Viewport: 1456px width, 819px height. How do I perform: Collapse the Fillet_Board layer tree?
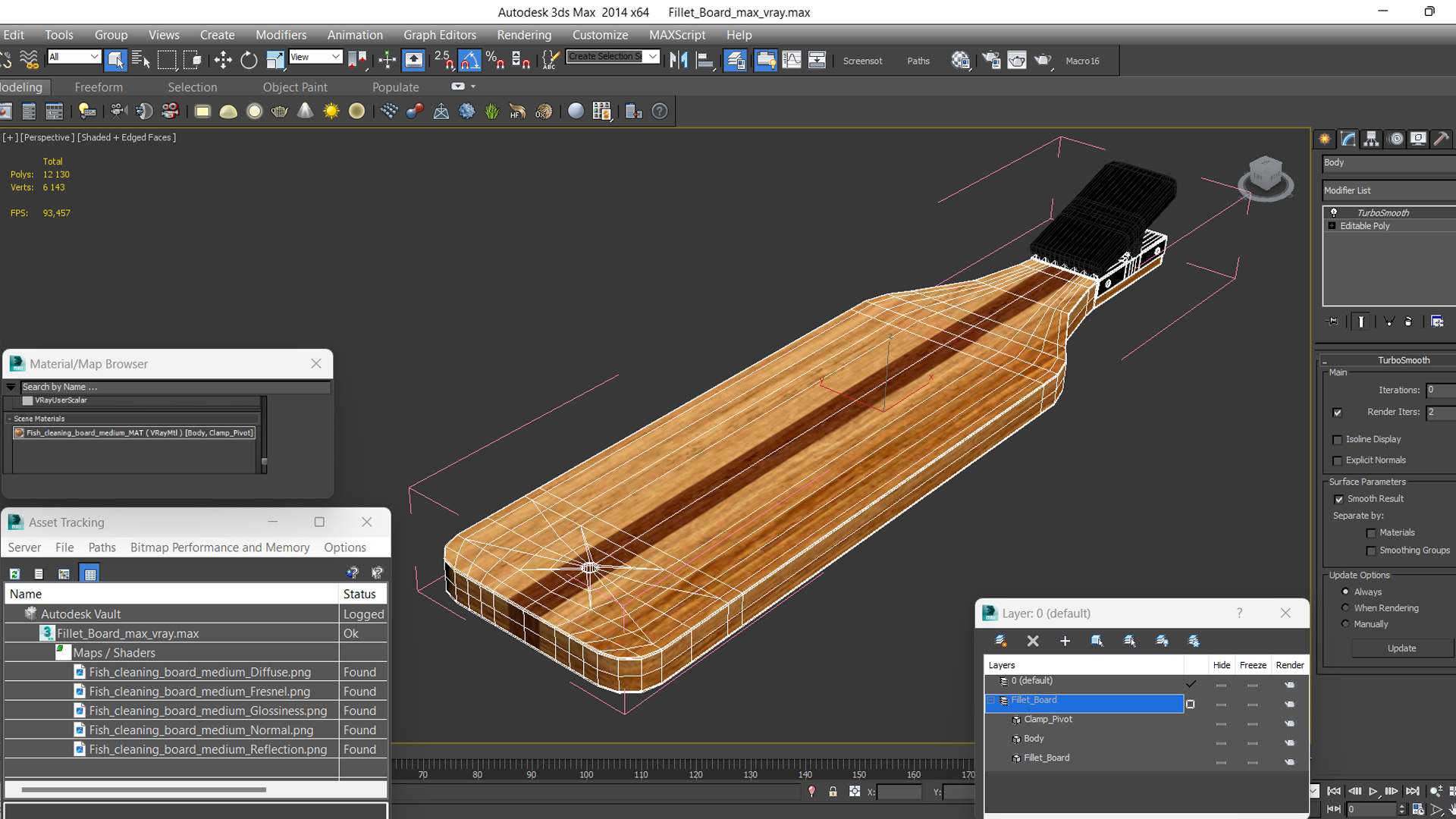pyautogui.click(x=991, y=700)
